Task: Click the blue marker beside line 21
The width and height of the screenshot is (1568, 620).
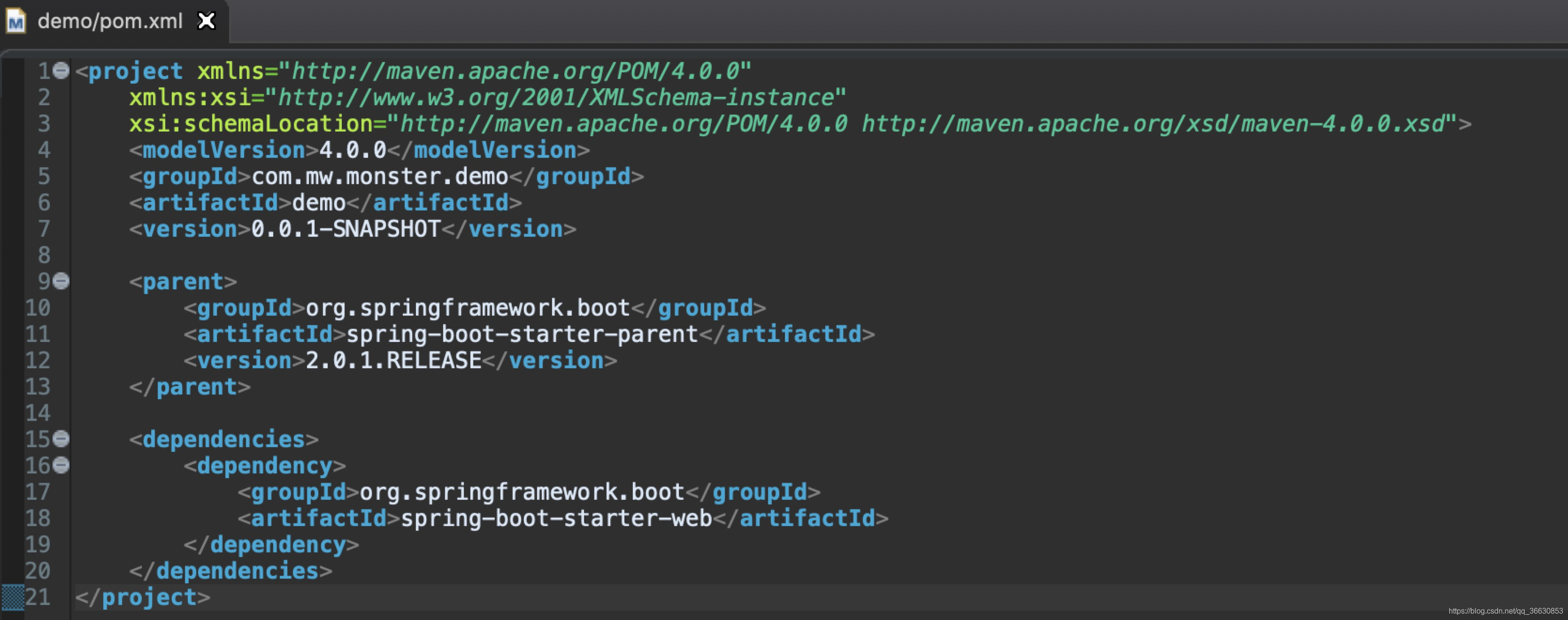Action: (x=12, y=597)
